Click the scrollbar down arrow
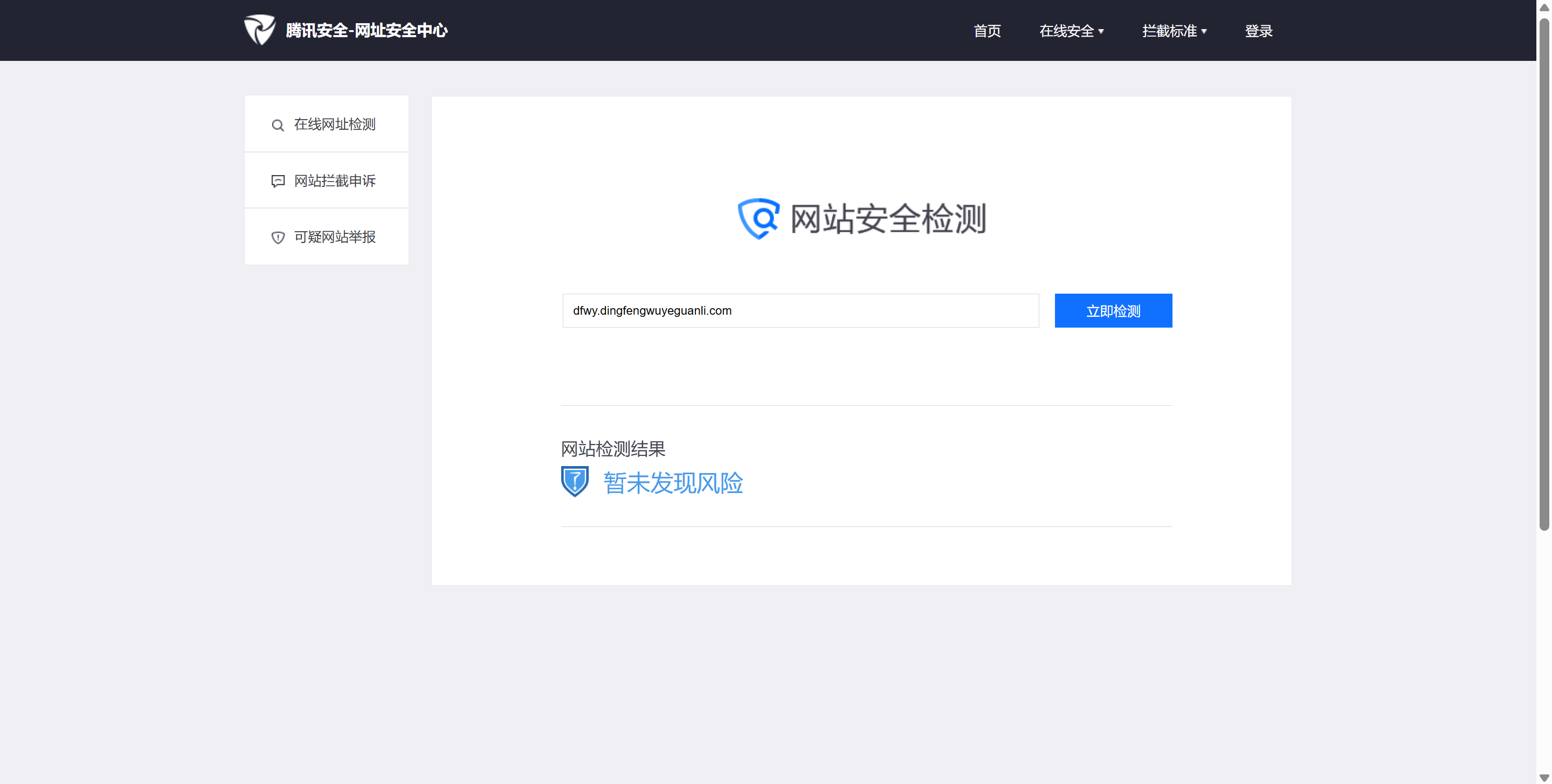This screenshot has width=1552, height=784. click(x=1544, y=778)
